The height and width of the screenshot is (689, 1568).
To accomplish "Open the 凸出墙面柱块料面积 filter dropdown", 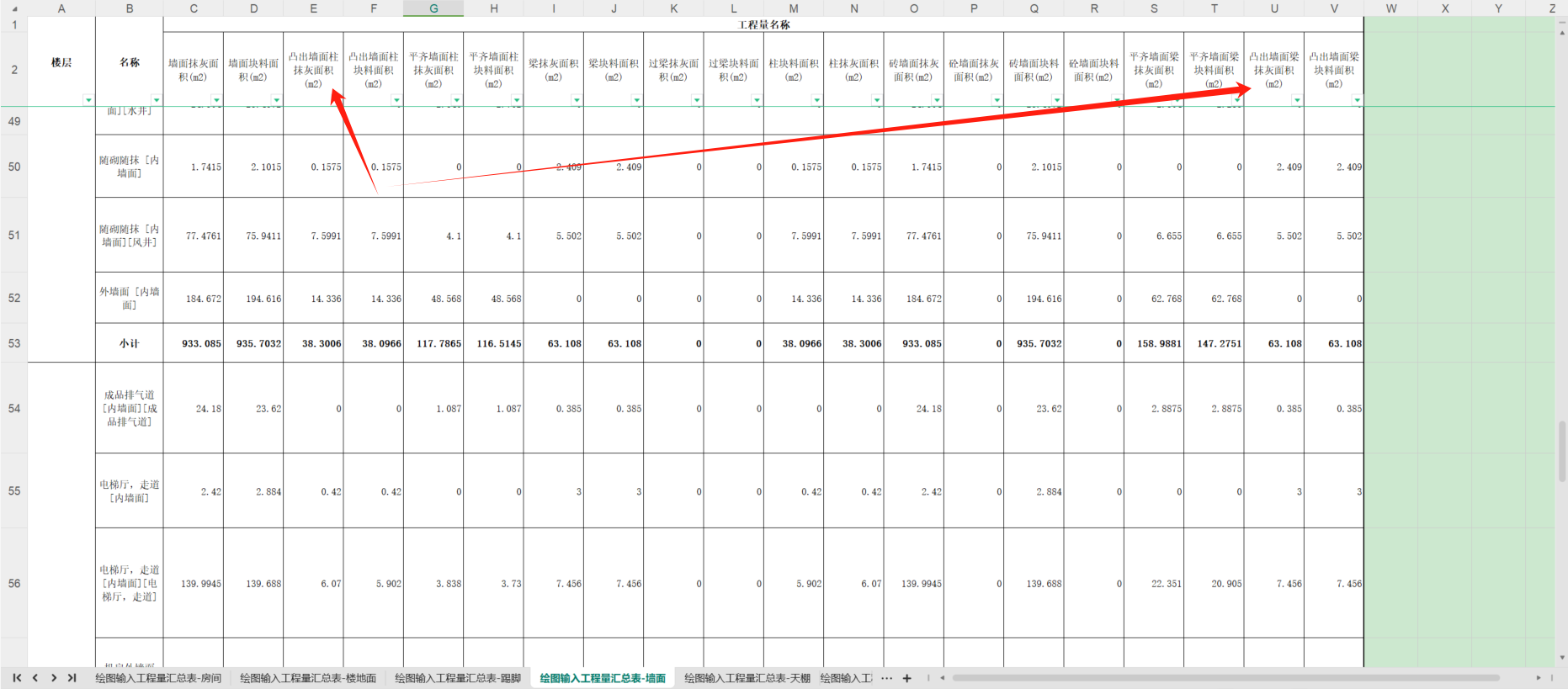I will pos(396,100).
